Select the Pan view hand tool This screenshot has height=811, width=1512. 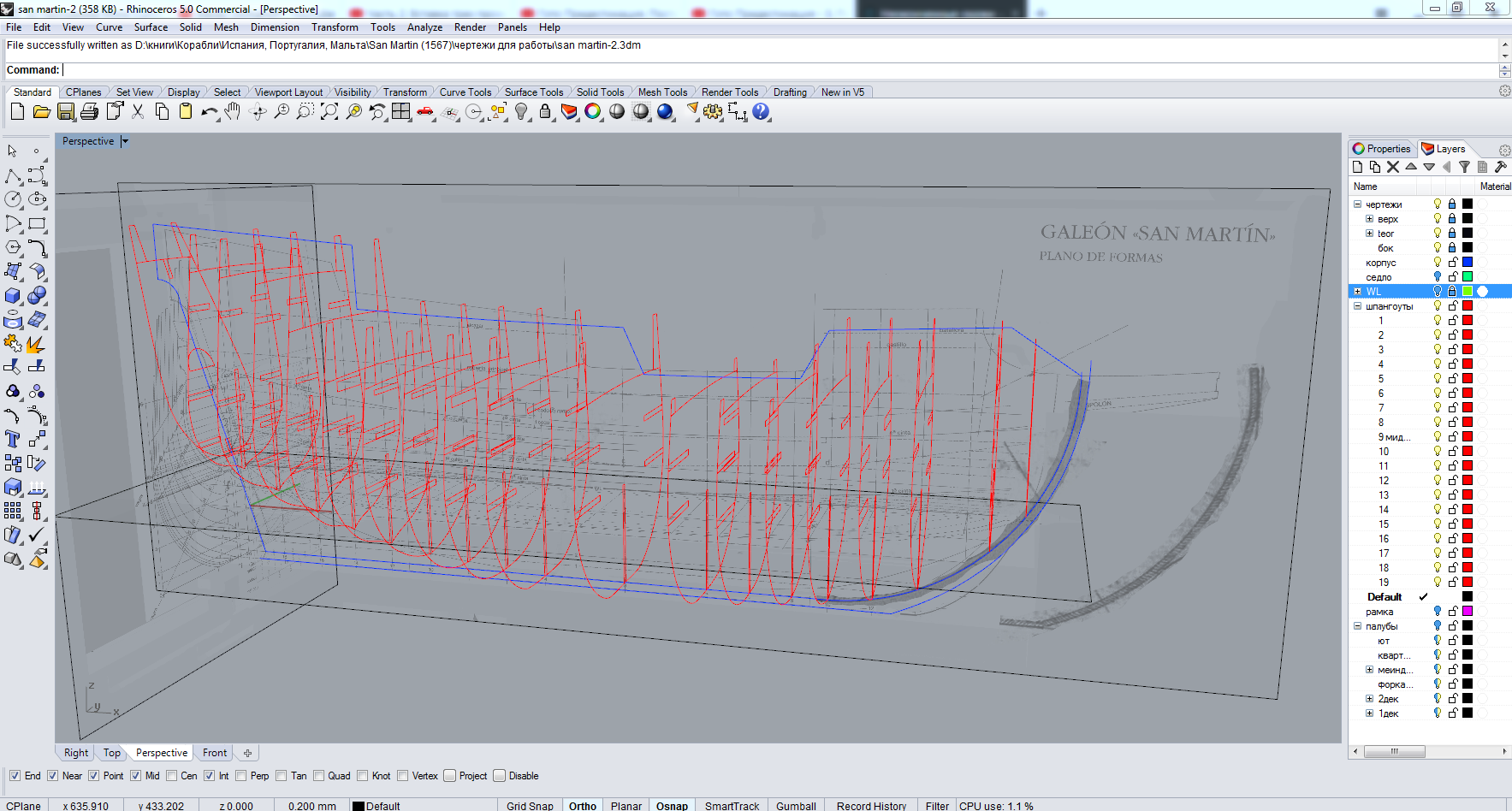coord(233,112)
